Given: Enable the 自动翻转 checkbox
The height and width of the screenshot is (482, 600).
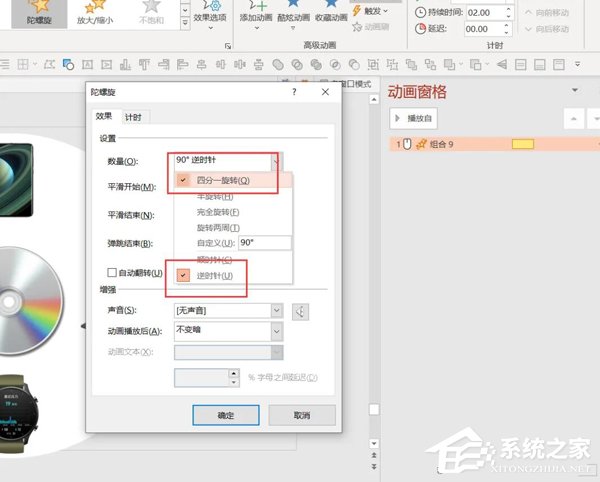Looking at the screenshot, I should 113,272.
